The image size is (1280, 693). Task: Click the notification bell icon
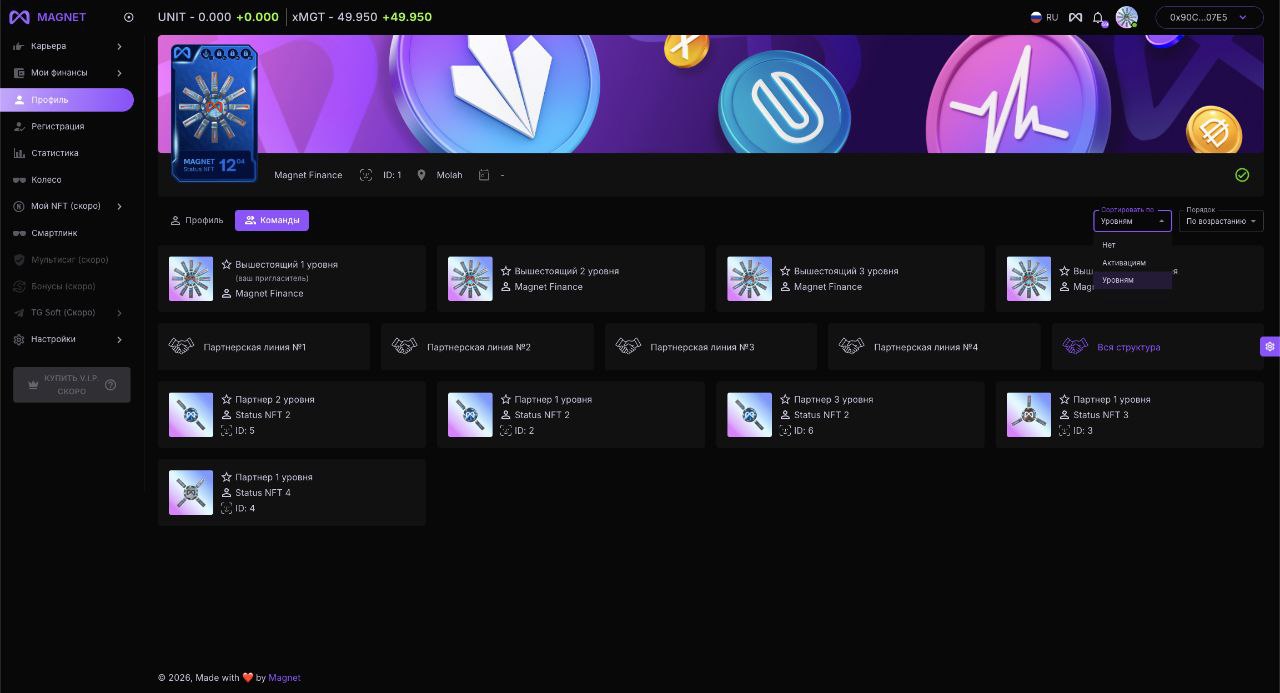1098,18
